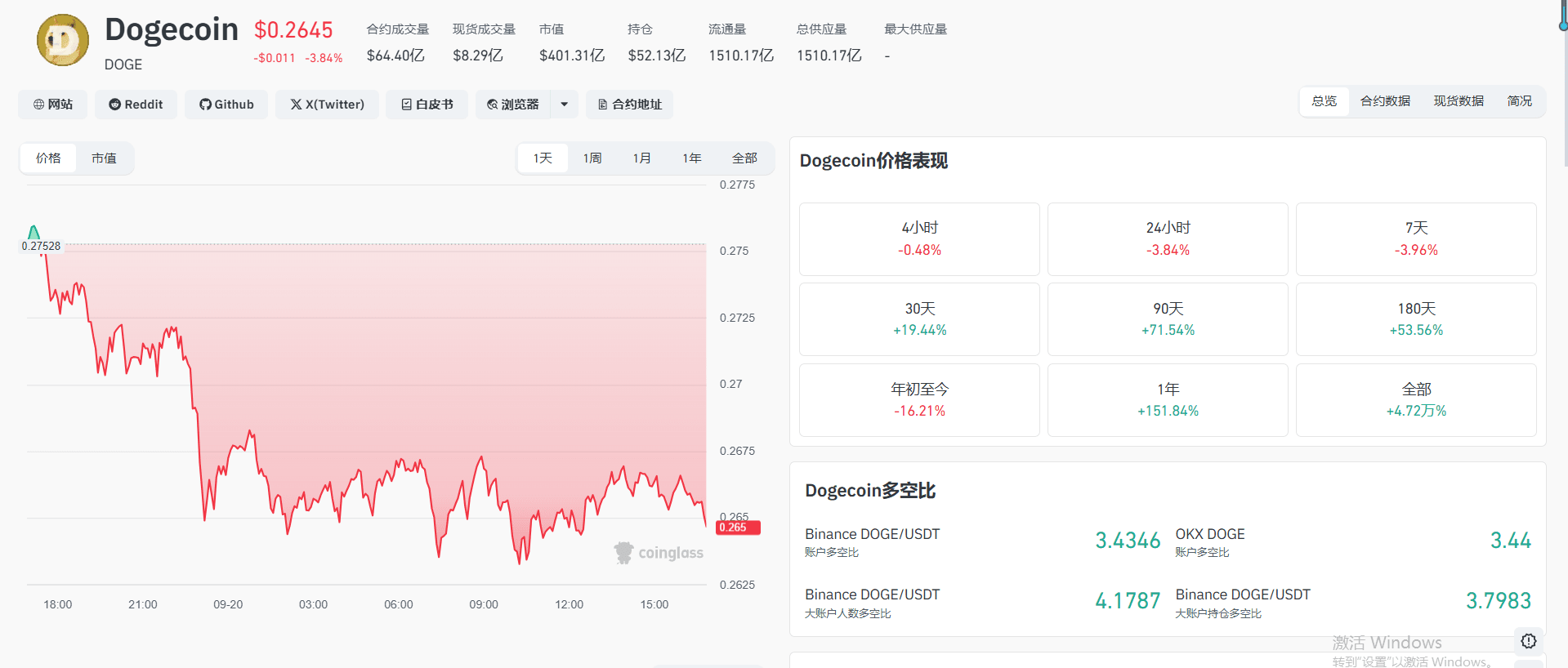The width and height of the screenshot is (1568, 668).
Task: Click the 0.27528 high price label
Action: click(41, 246)
